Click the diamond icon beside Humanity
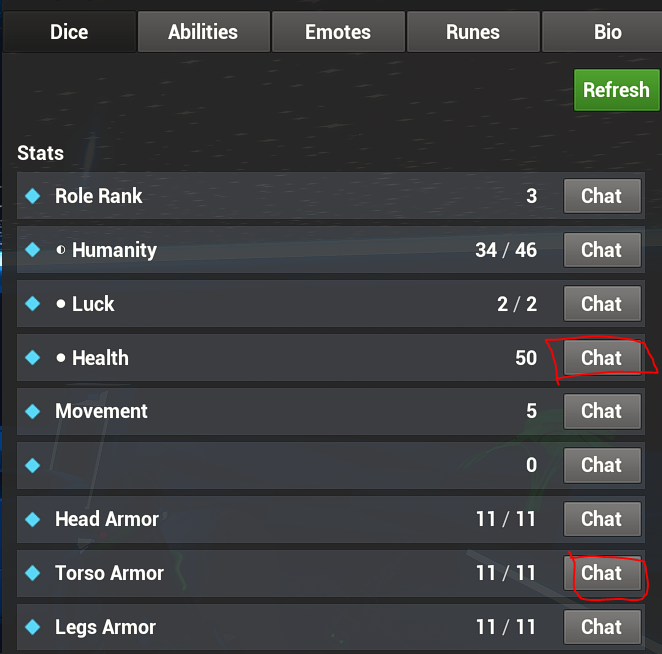 tap(32, 250)
